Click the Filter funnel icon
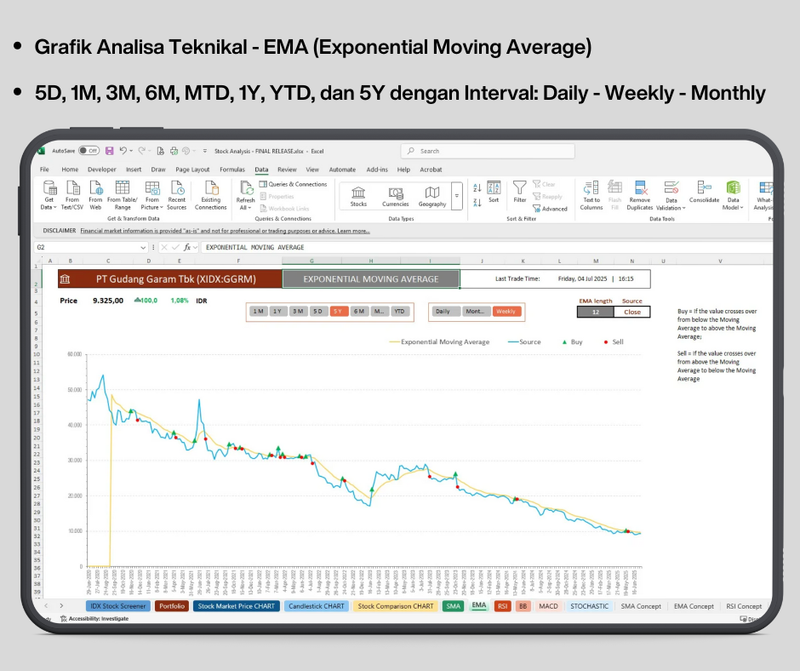 519,192
